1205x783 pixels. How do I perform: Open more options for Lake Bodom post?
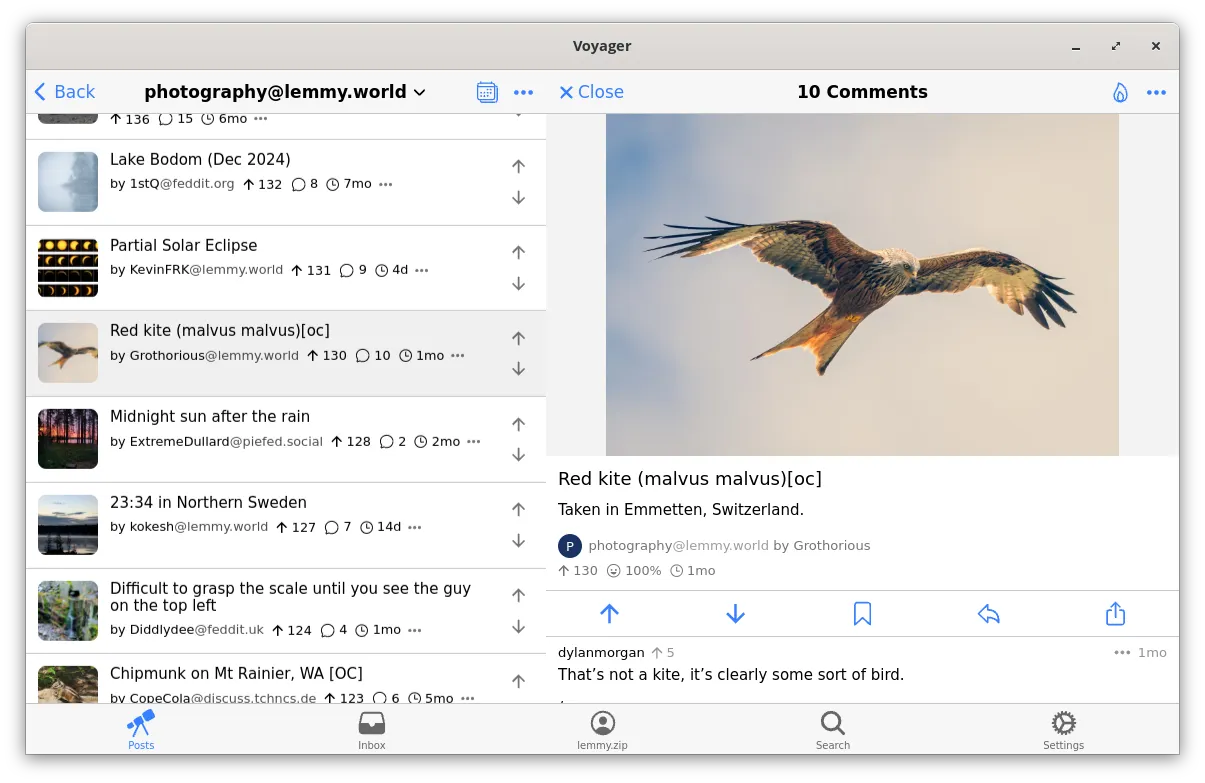pos(386,184)
